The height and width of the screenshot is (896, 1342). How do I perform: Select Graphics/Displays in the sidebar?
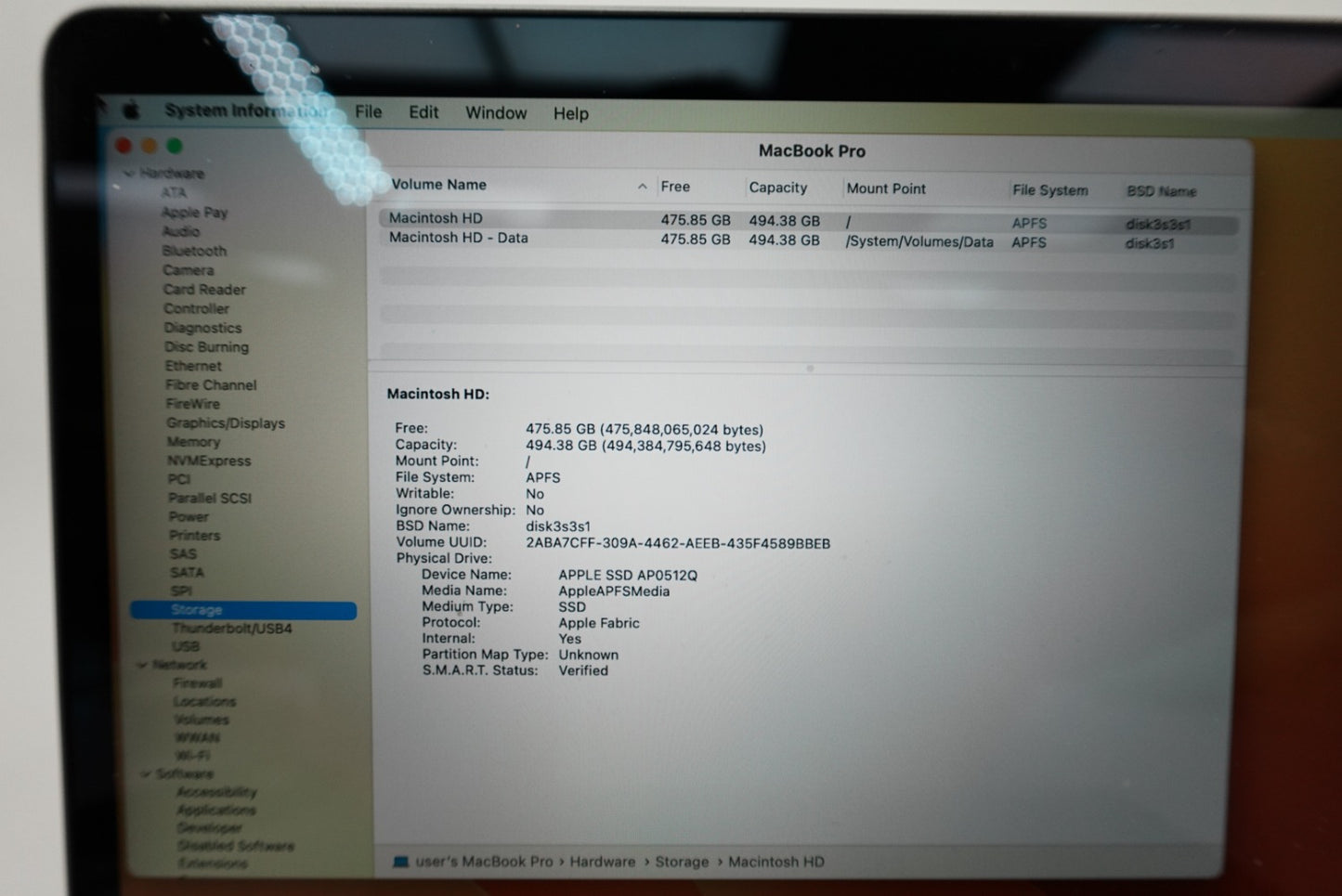tap(226, 423)
